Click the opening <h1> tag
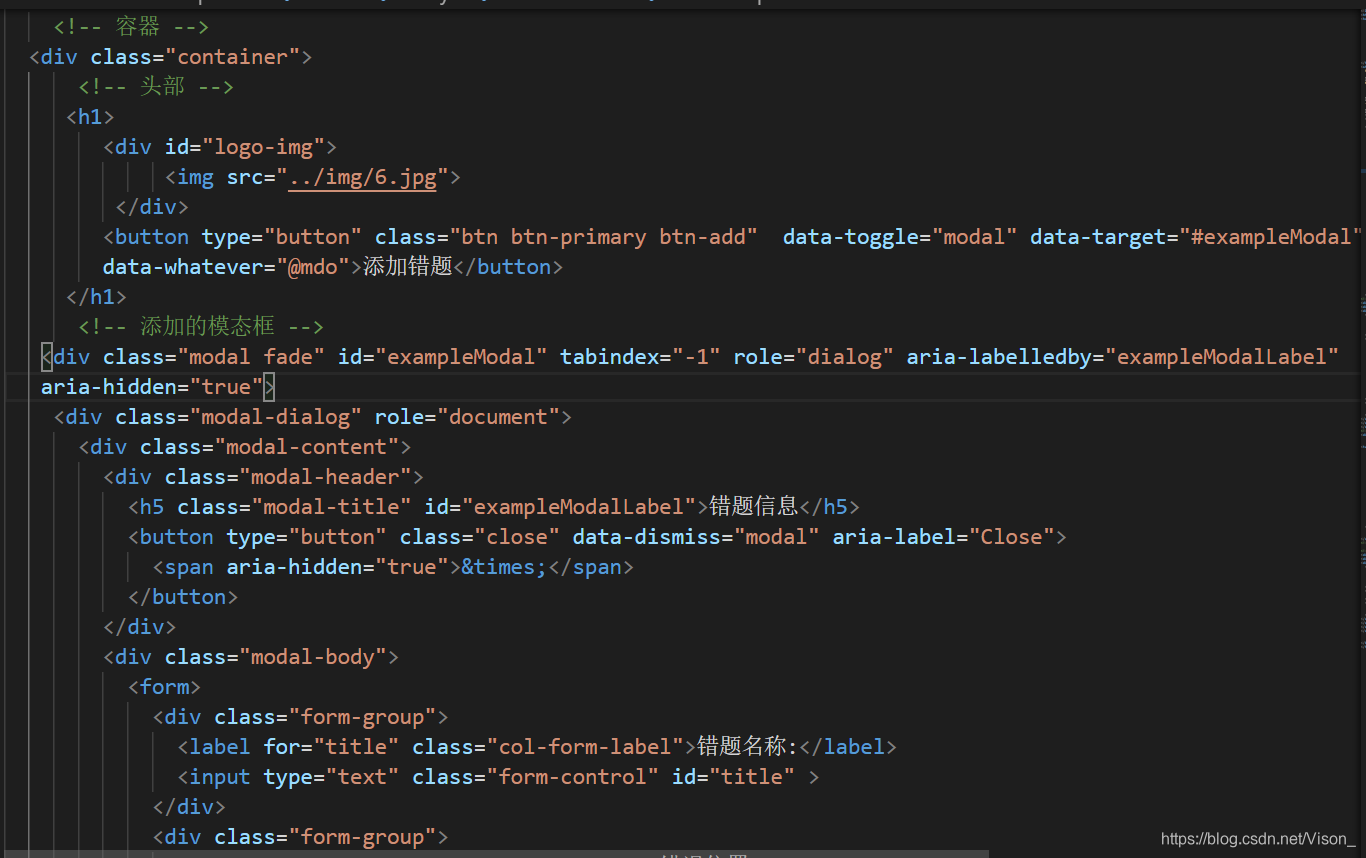Screen dimensions: 1366x858 (90, 117)
